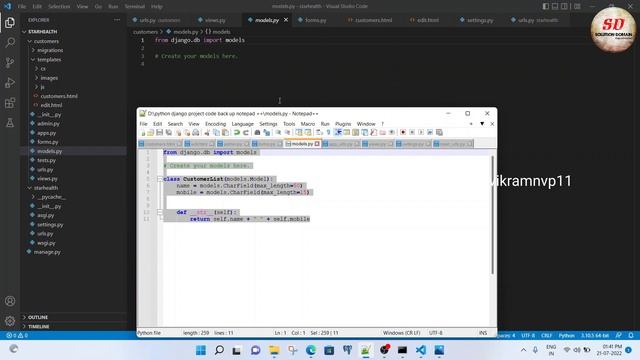
Task: Toggle synchronize vertical scrolling in Notepad++
Action: pos(299,132)
